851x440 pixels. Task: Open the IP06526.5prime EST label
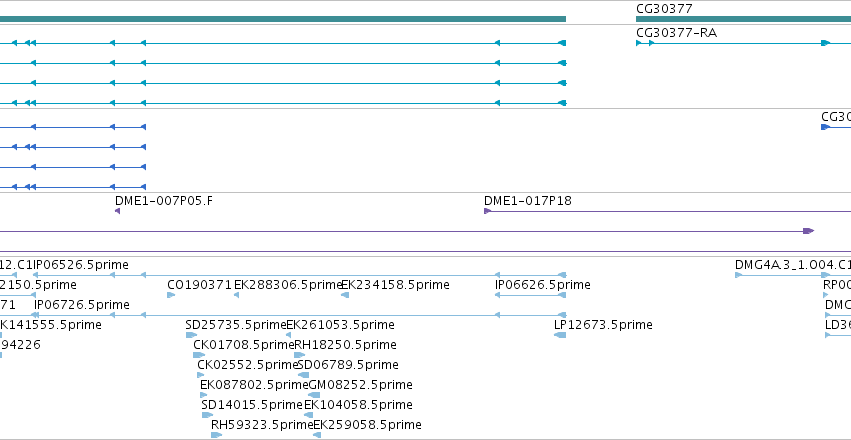[x=81, y=265]
